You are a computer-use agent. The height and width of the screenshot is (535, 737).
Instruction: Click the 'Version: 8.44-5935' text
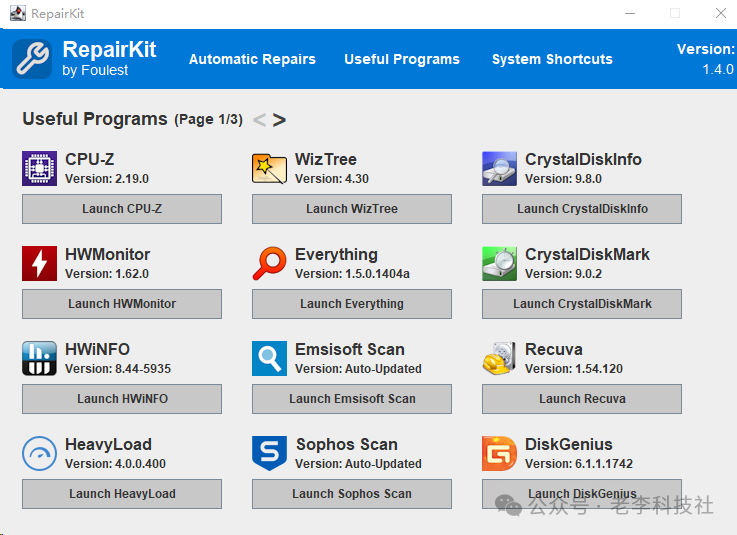[x=118, y=369]
